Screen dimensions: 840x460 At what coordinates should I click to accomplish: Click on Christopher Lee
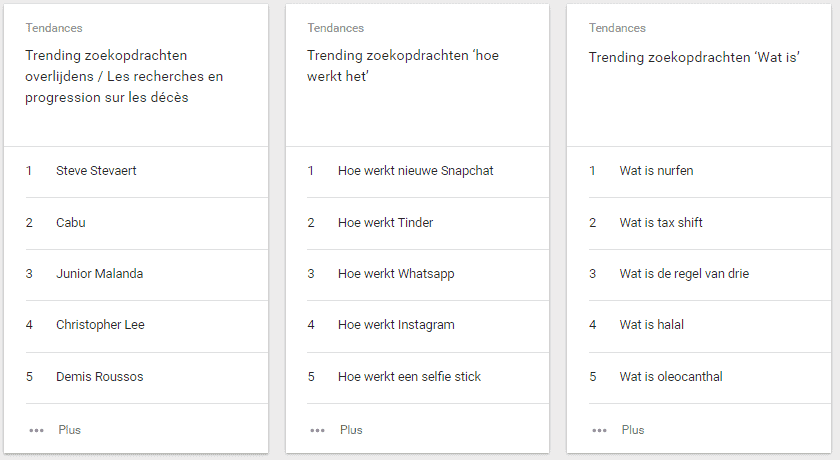click(x=101, y=325)
